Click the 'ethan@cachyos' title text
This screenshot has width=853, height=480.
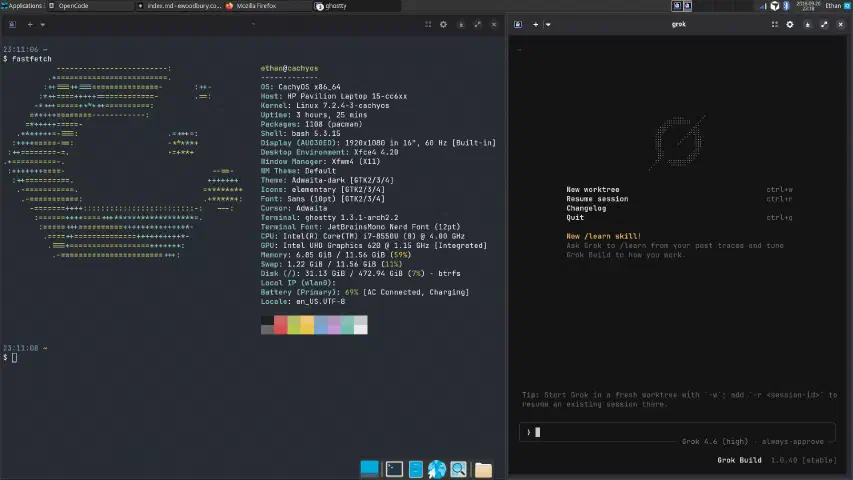click(x=289, y=68)
